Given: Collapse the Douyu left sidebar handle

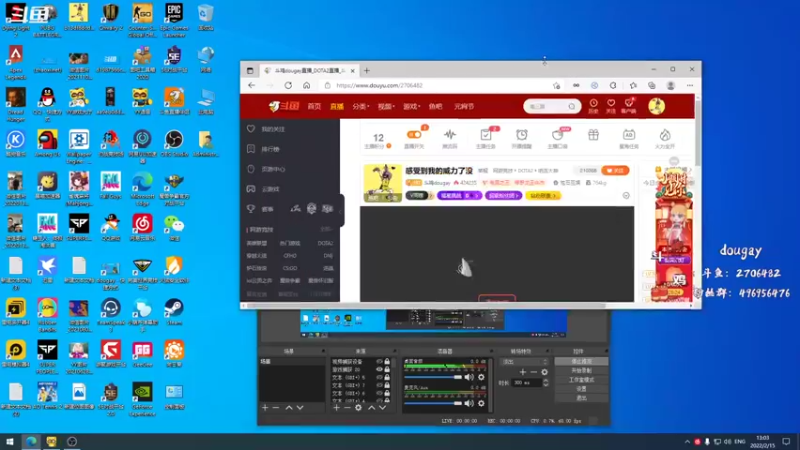Looking at the screenshot, I should tap(342, 210).
